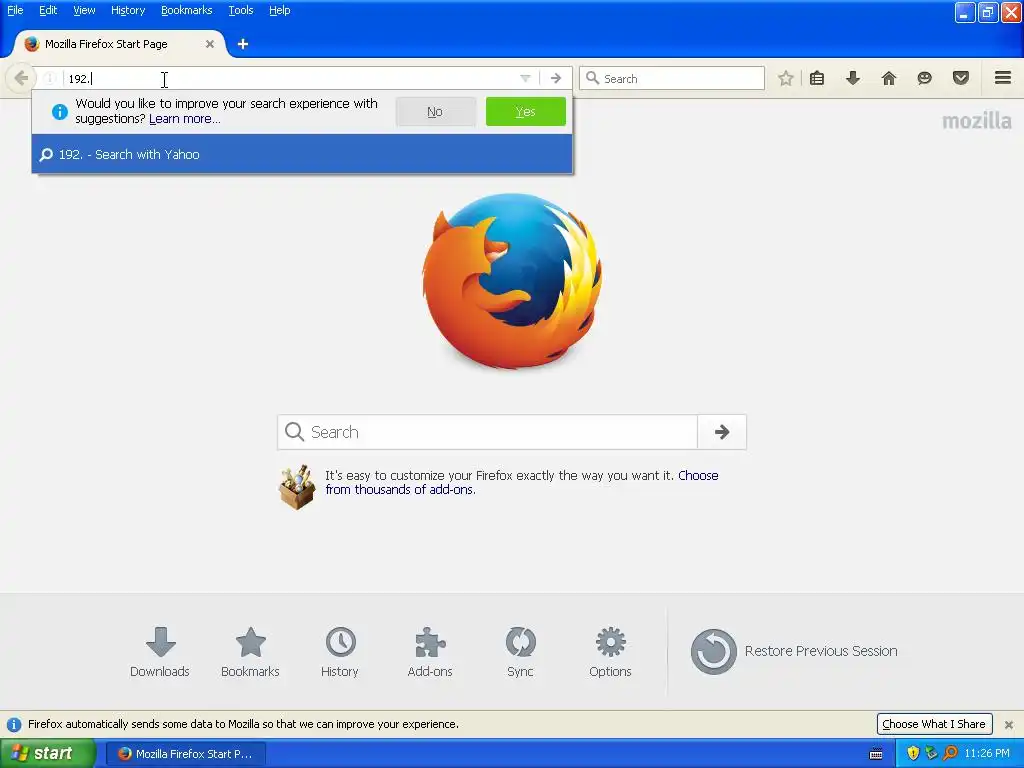The height and width of the screenshot is (768, 1024).
Task: Click the Choose What I Share button
Action: click(x=934, y=724)
